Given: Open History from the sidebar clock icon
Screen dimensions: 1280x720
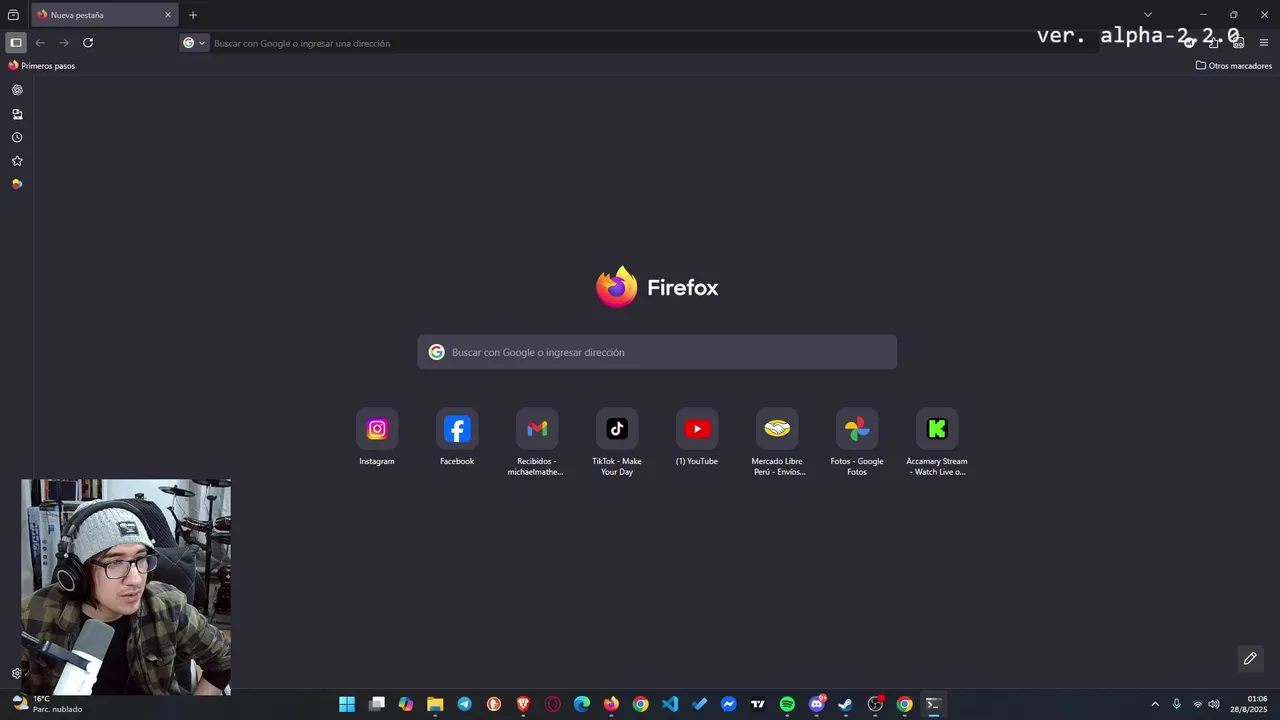Looking at the screenshot, I should coord(17,137).
